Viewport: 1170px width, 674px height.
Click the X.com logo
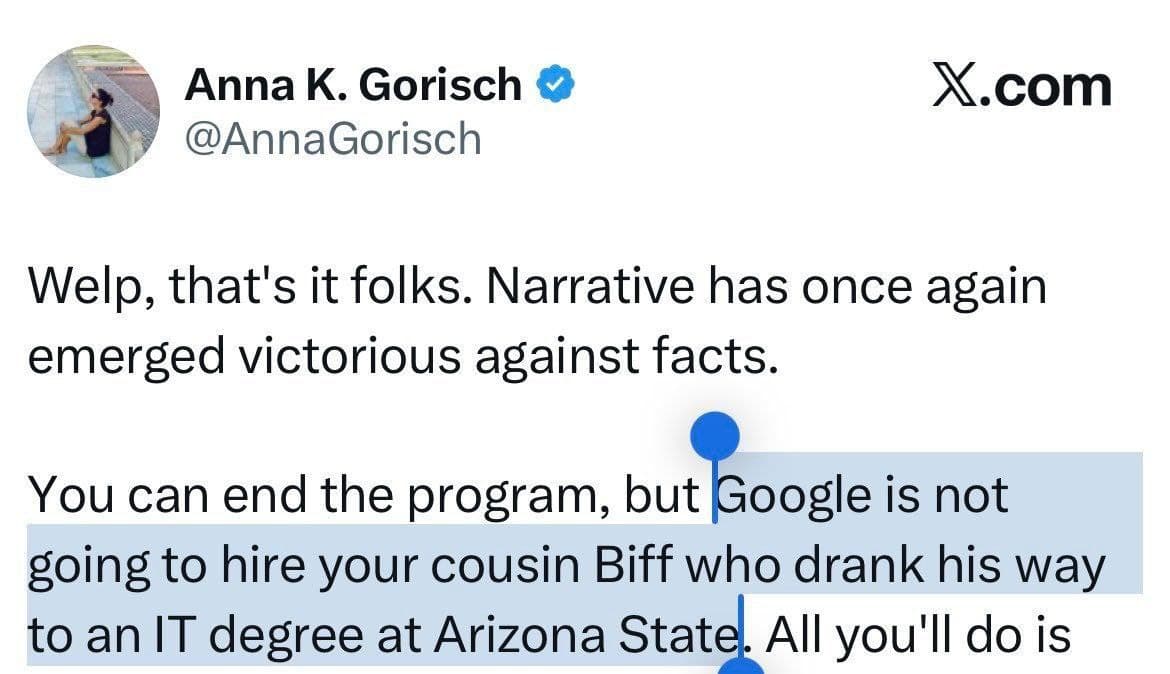pos(1021,87)
